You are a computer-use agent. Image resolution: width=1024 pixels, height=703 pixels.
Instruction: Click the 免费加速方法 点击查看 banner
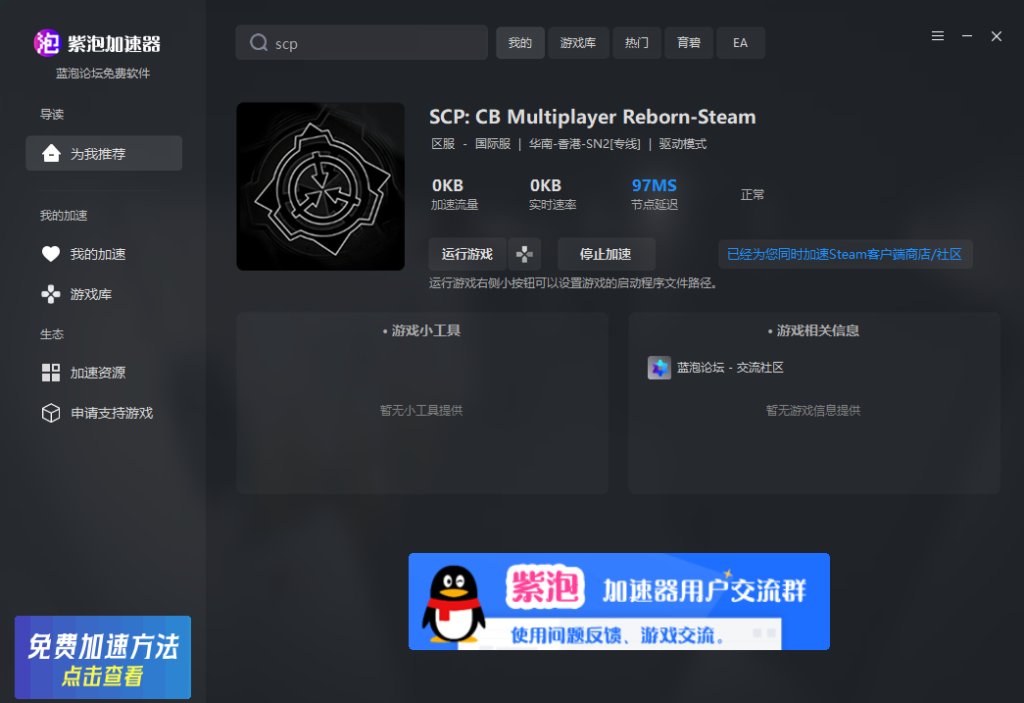103,657
